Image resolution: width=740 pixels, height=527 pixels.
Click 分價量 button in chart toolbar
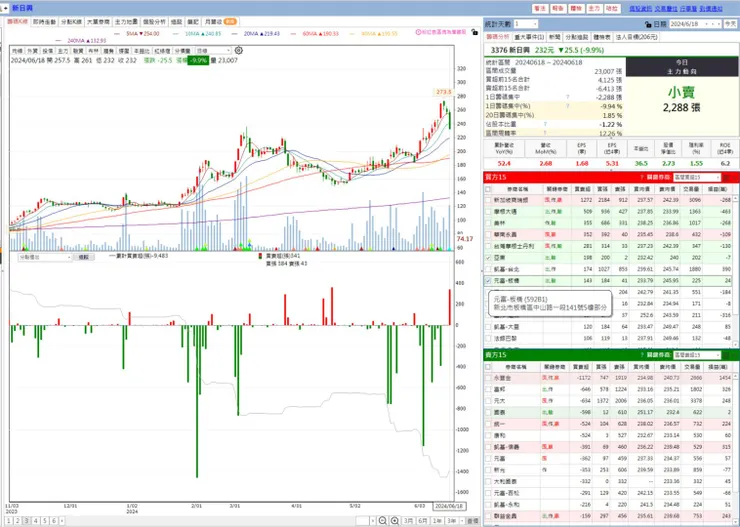182,50
